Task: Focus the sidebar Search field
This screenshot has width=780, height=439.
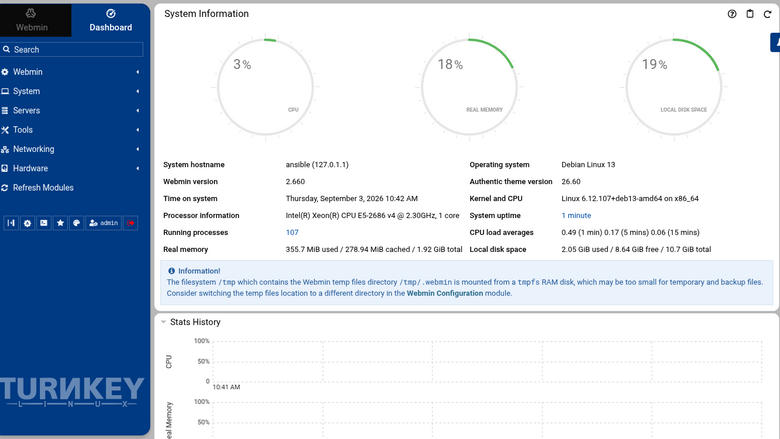Action: point(72,50)
